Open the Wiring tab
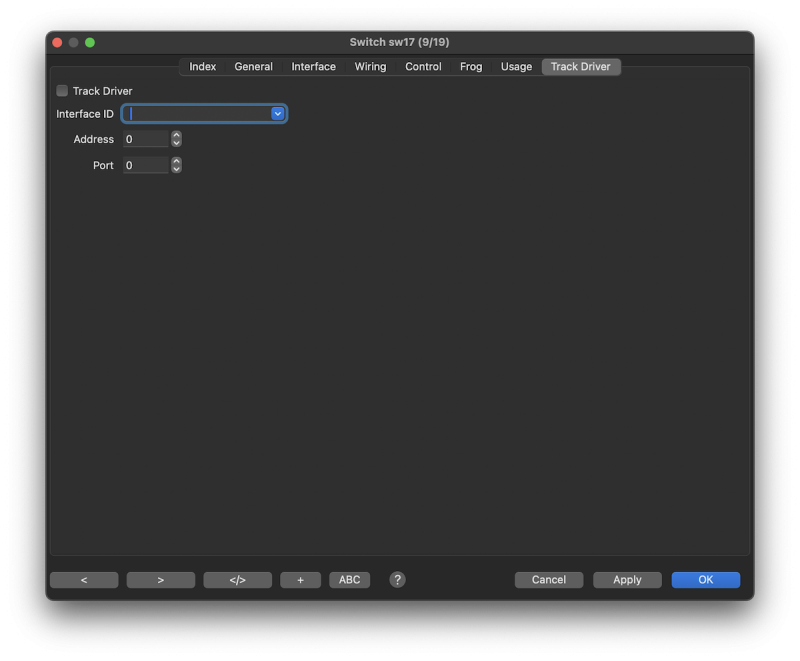 tap(370, 67)
